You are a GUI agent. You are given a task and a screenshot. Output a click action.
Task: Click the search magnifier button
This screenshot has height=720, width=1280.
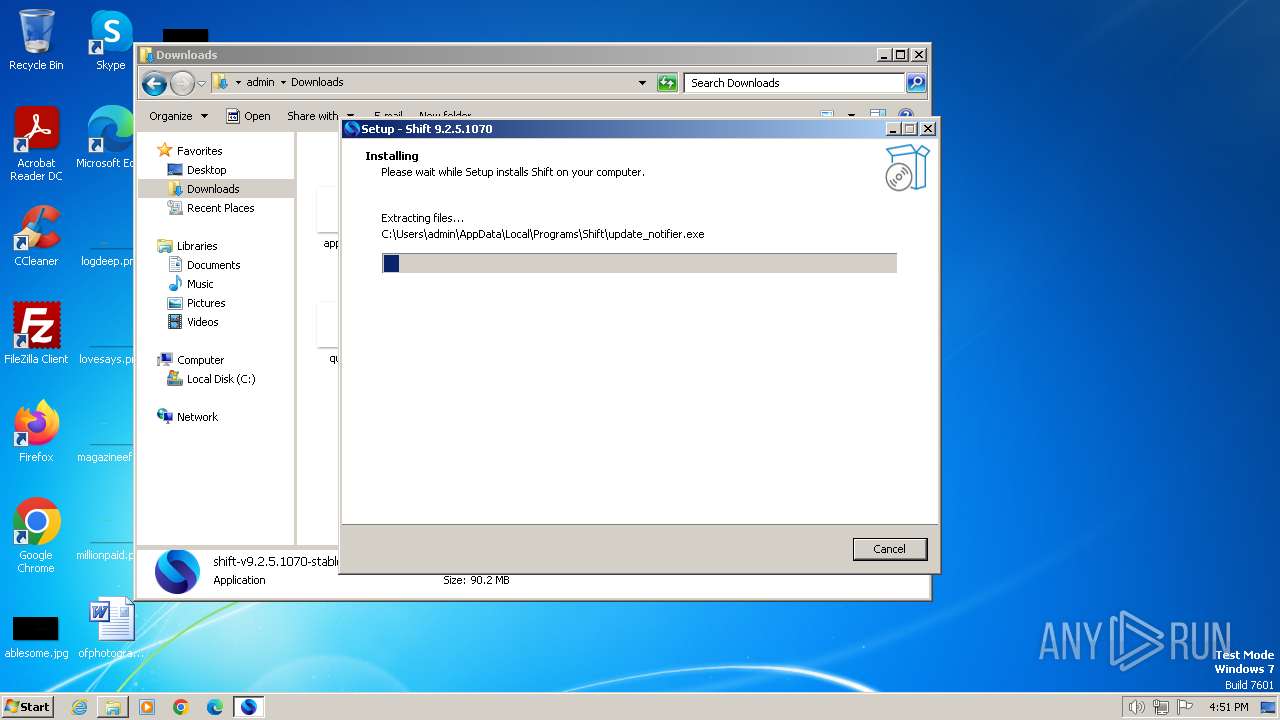pos(916,83)
